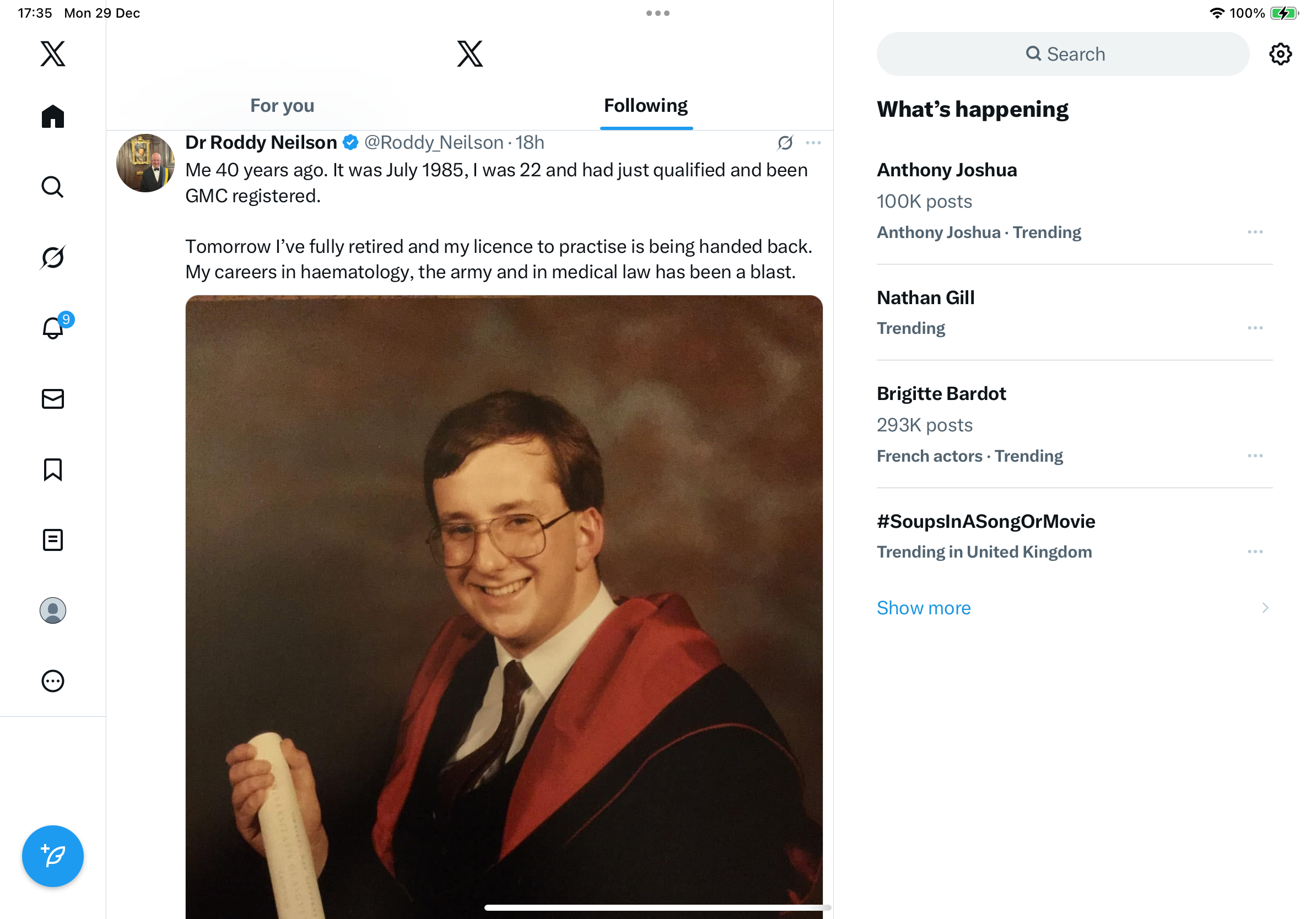Open more options for Anthony Joshua trend
The image size is (1316, 919).
1255,232
